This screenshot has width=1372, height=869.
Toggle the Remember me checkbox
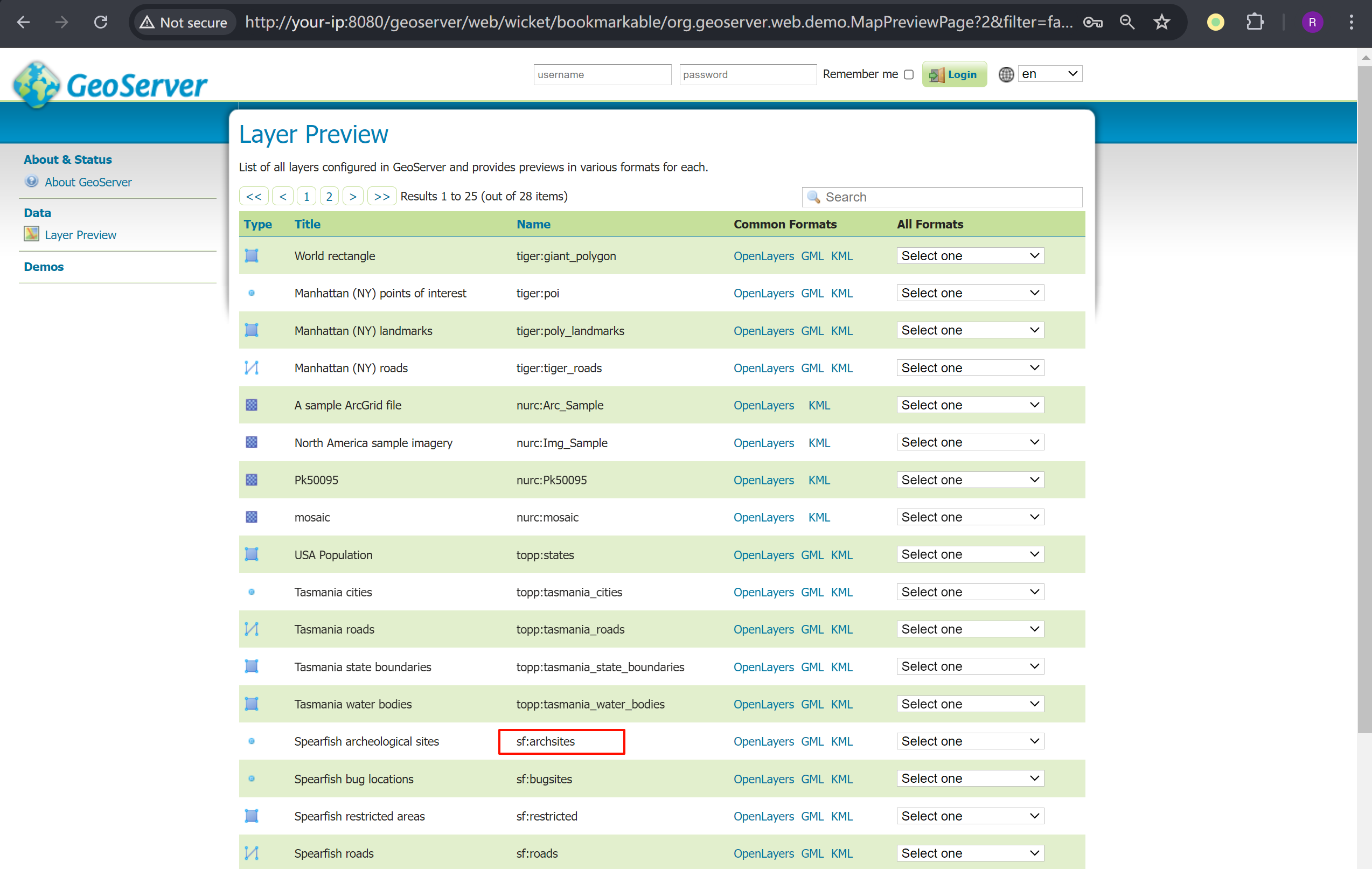click(909, 75)
